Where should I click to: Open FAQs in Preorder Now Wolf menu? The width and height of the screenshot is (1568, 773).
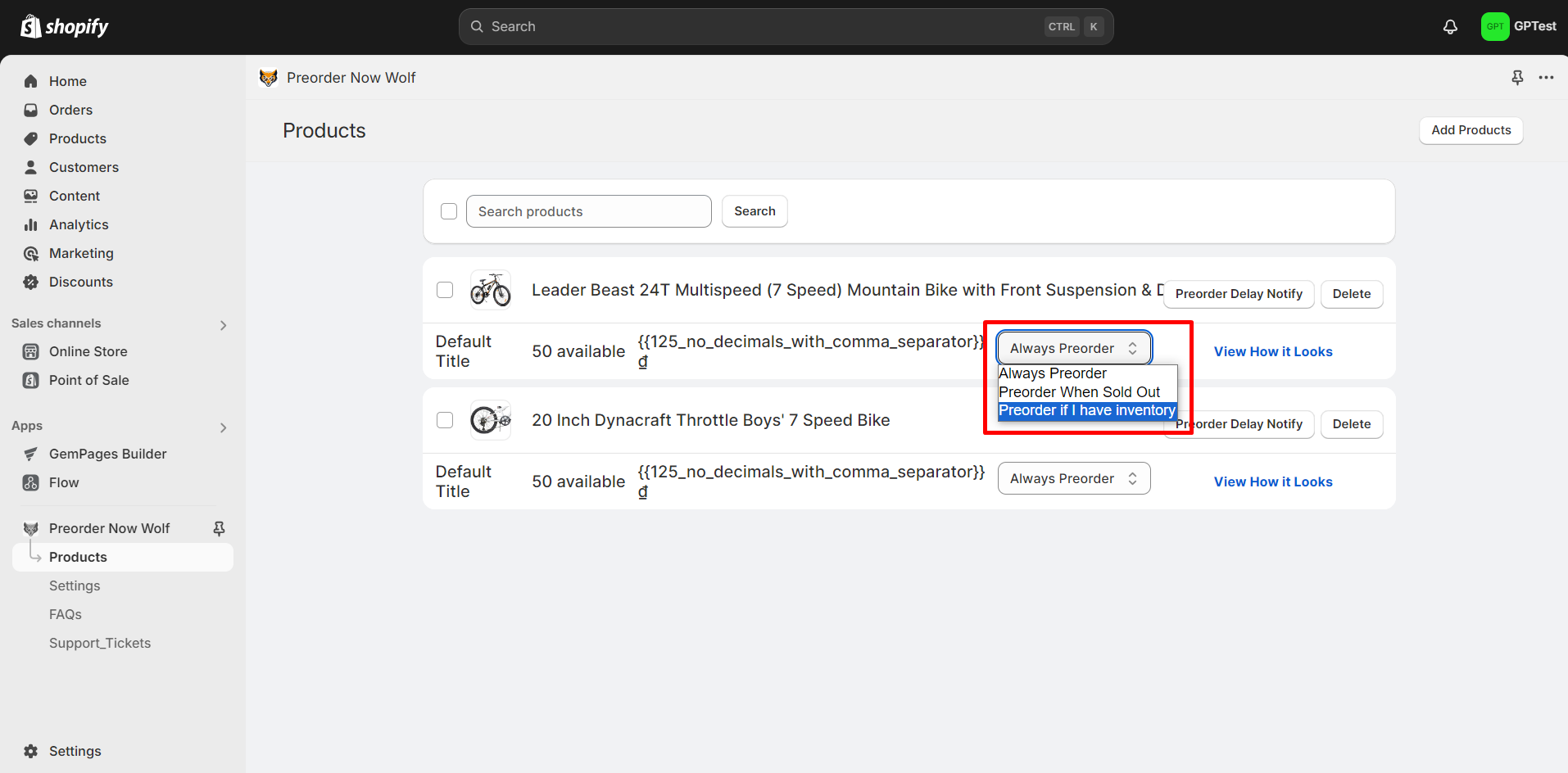click(66, 614)
